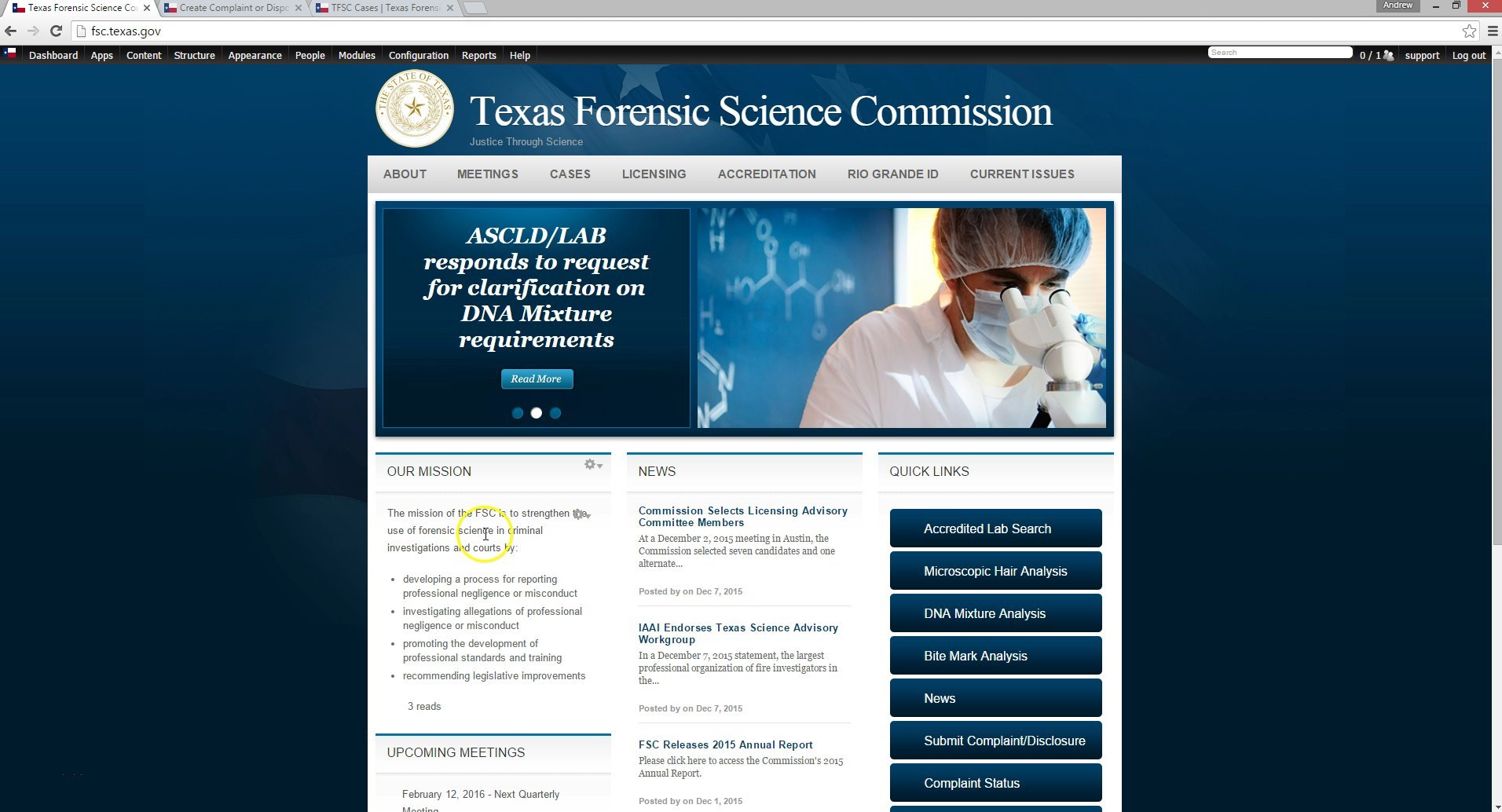Open IAAI Endorses Texas Science Advisory Workgroup article
This screenshot has height=812, width=1502.
[x=738, y=634]
